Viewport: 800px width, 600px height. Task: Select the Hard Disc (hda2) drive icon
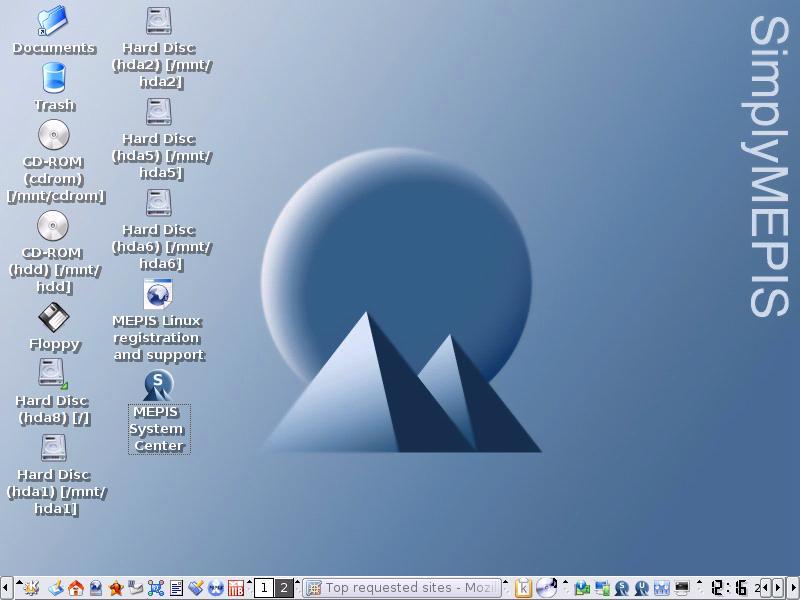[159, 21]
